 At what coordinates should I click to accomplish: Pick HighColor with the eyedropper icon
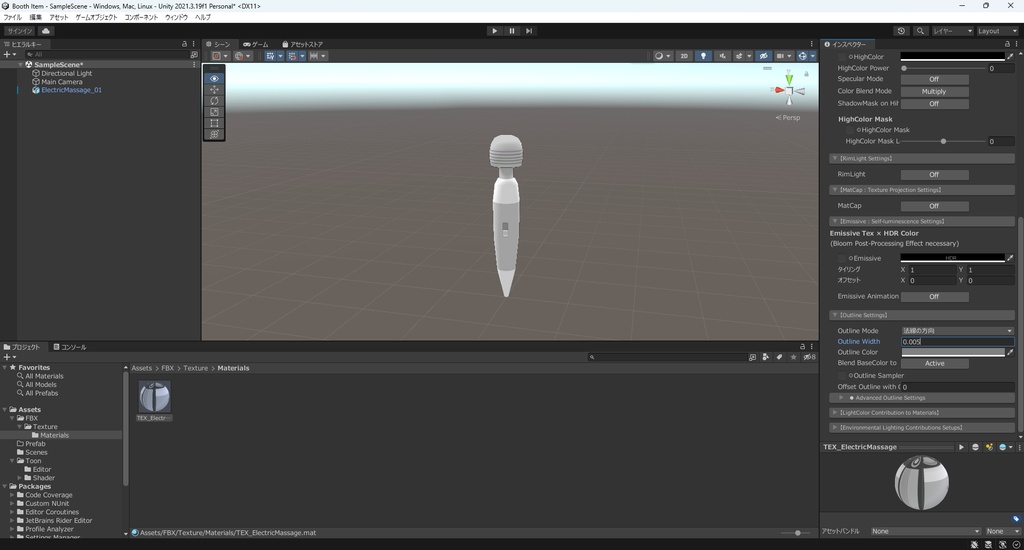click(x=1010, y=57)
